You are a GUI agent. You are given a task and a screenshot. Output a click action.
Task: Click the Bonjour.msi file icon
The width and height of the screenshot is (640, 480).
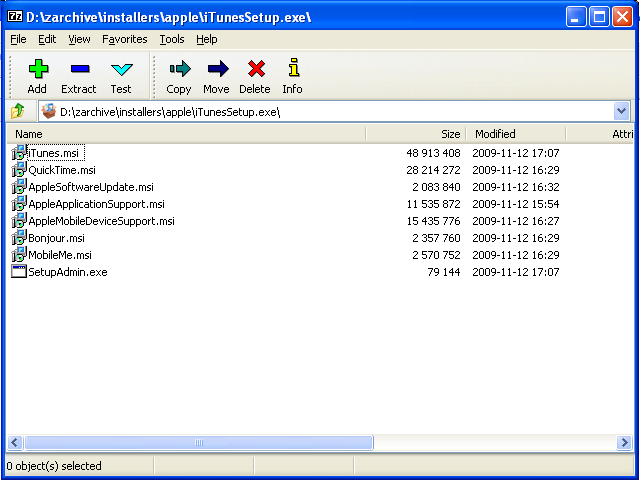tap(19, 238)
